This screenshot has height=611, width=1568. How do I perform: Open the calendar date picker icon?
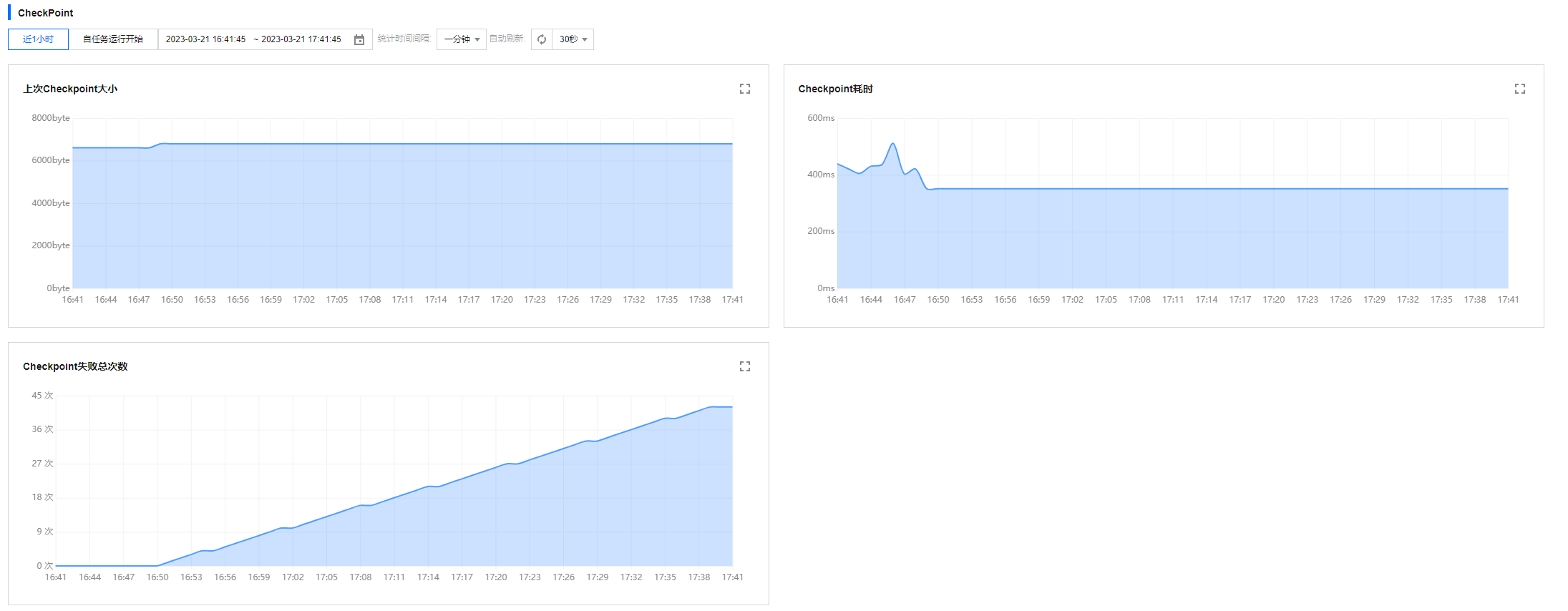click(359, 39)
